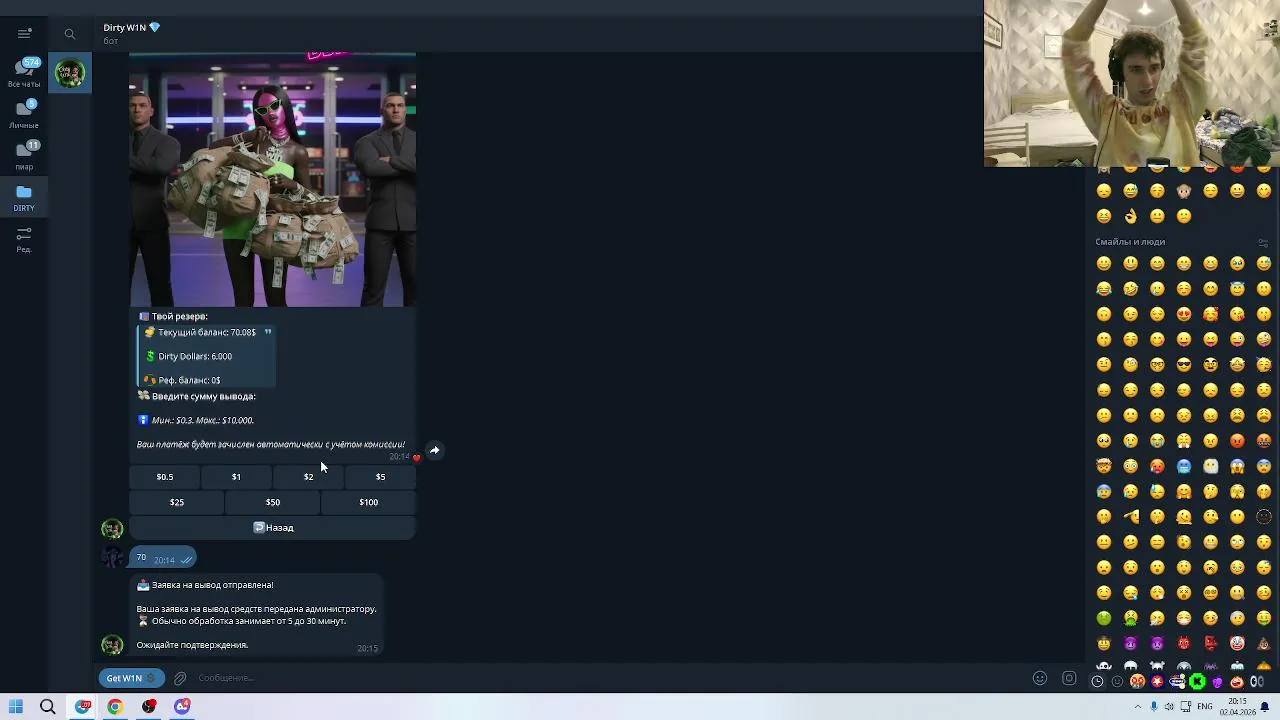The height and width of the screenshot is (720, 1280).
Task: Open the 'Ред.' edit folders option
Action: coord(24,239)
